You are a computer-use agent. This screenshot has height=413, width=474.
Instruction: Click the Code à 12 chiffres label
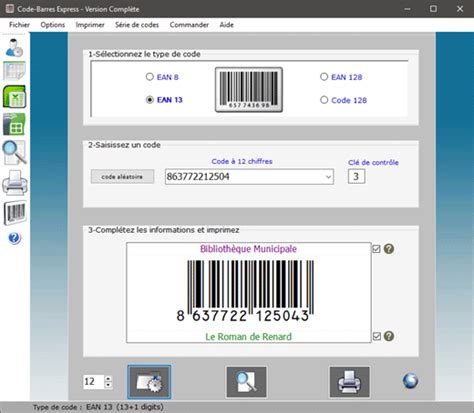tap(242, 161)
